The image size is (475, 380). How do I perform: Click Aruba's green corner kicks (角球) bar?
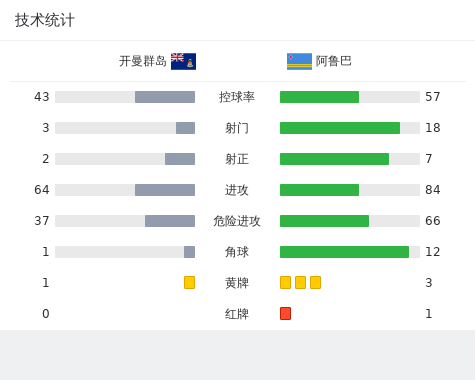[344, 252]
